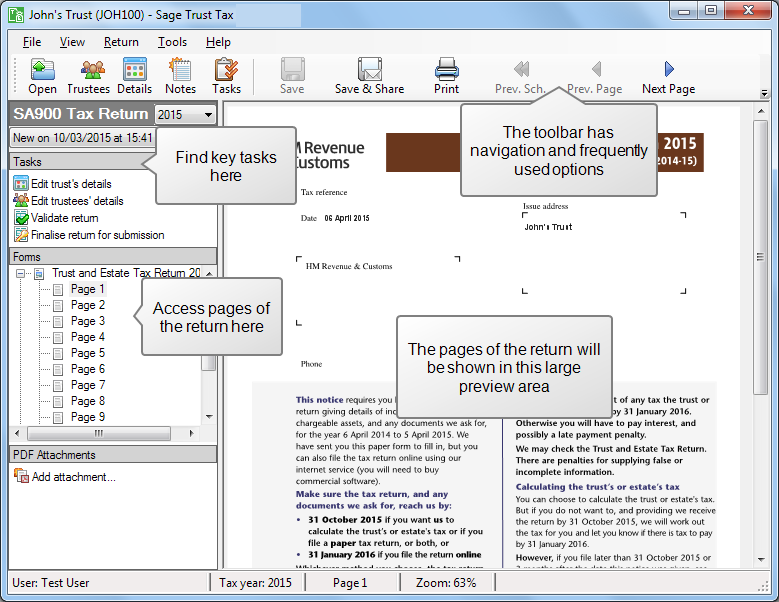Open the Details toolbar icon
Viewport: 779px width, 602px height.
point(135,70)
